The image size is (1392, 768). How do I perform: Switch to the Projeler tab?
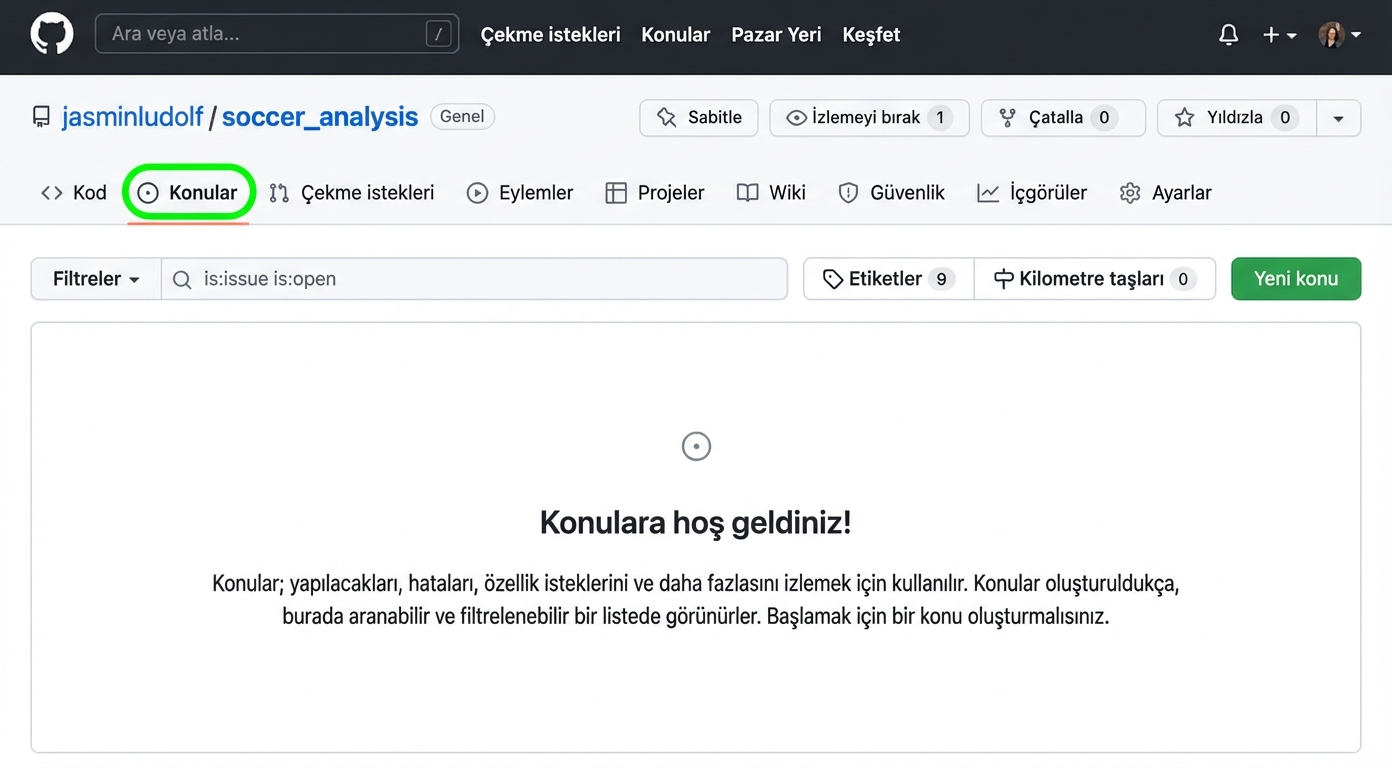tap(655, 193)
